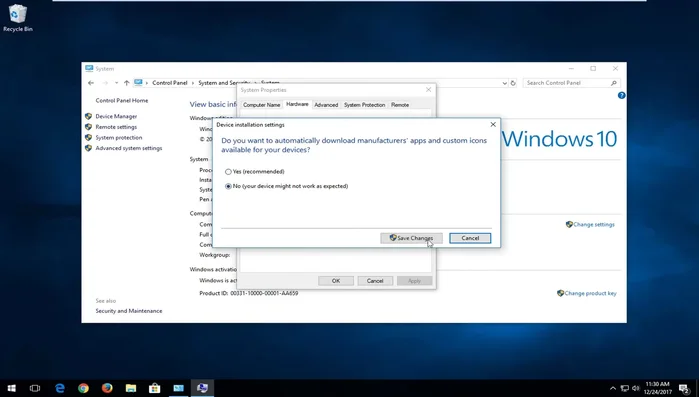Open the System Protection tab
699x397 pixels.
[364, 105]
